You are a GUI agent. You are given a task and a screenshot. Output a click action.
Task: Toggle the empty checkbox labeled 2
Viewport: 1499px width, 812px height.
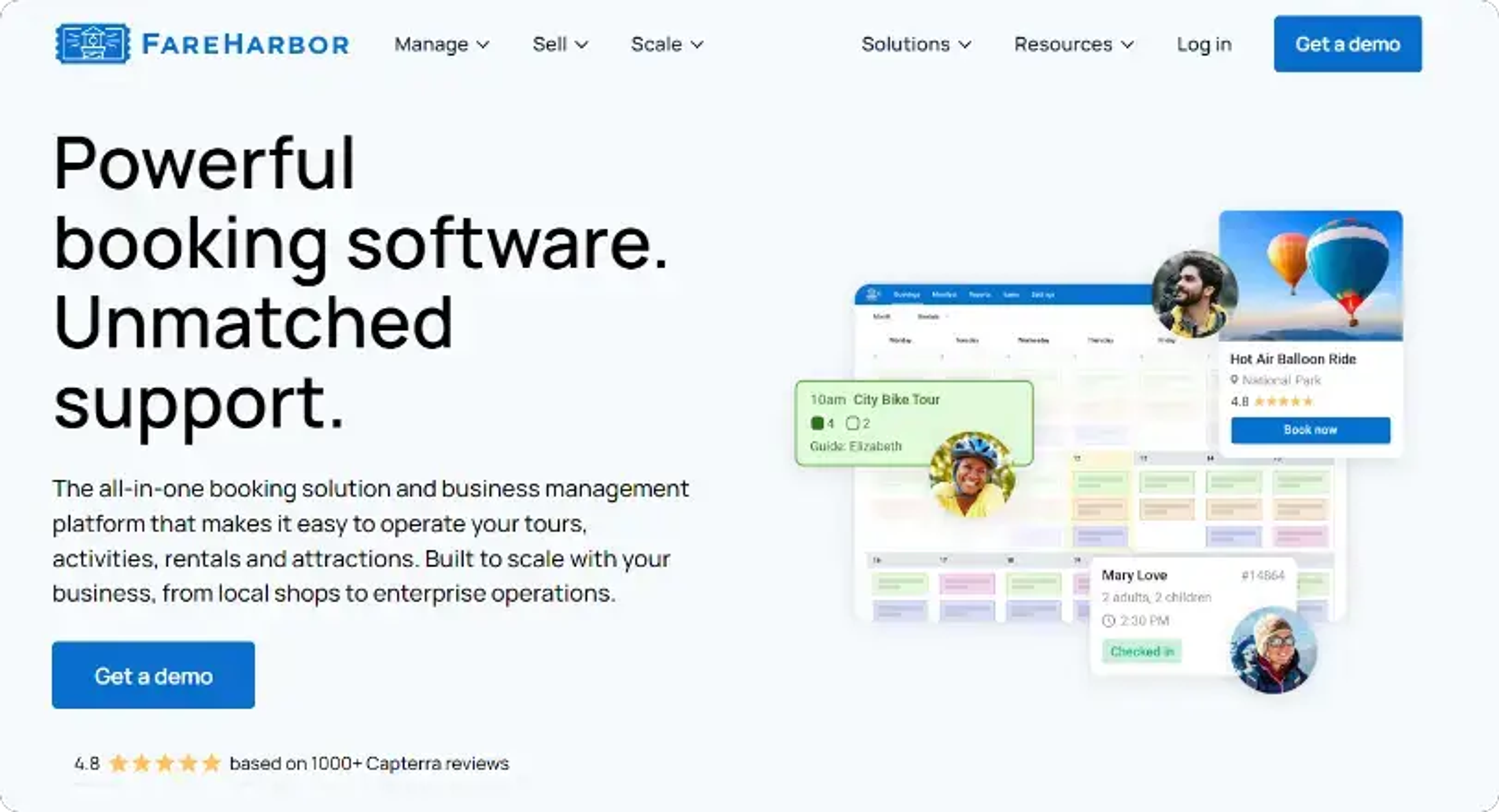pos(852,423)
